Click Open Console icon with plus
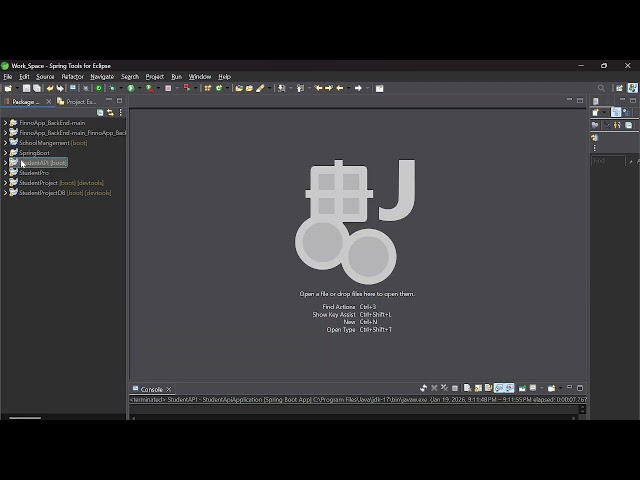This screenshot has width=640, height=480. [551, 388]
